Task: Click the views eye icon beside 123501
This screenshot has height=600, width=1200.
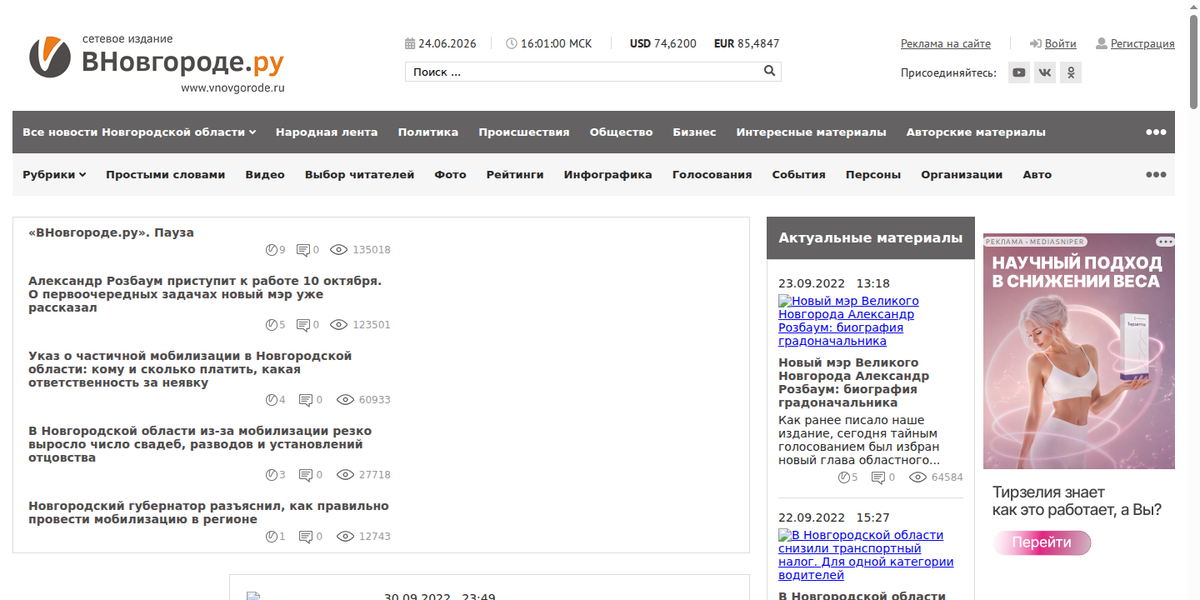Action: point(338,325)
